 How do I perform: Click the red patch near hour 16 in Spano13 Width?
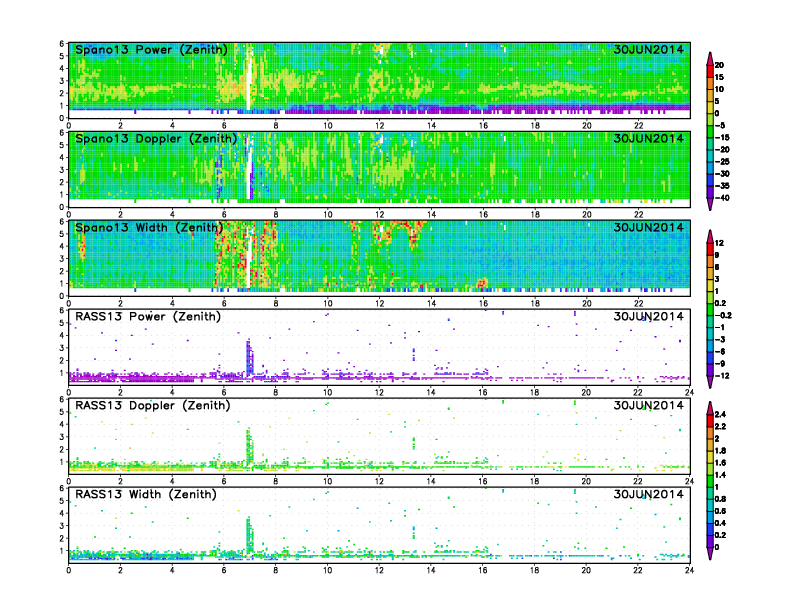pyautogui.click(x=482, y=283)
